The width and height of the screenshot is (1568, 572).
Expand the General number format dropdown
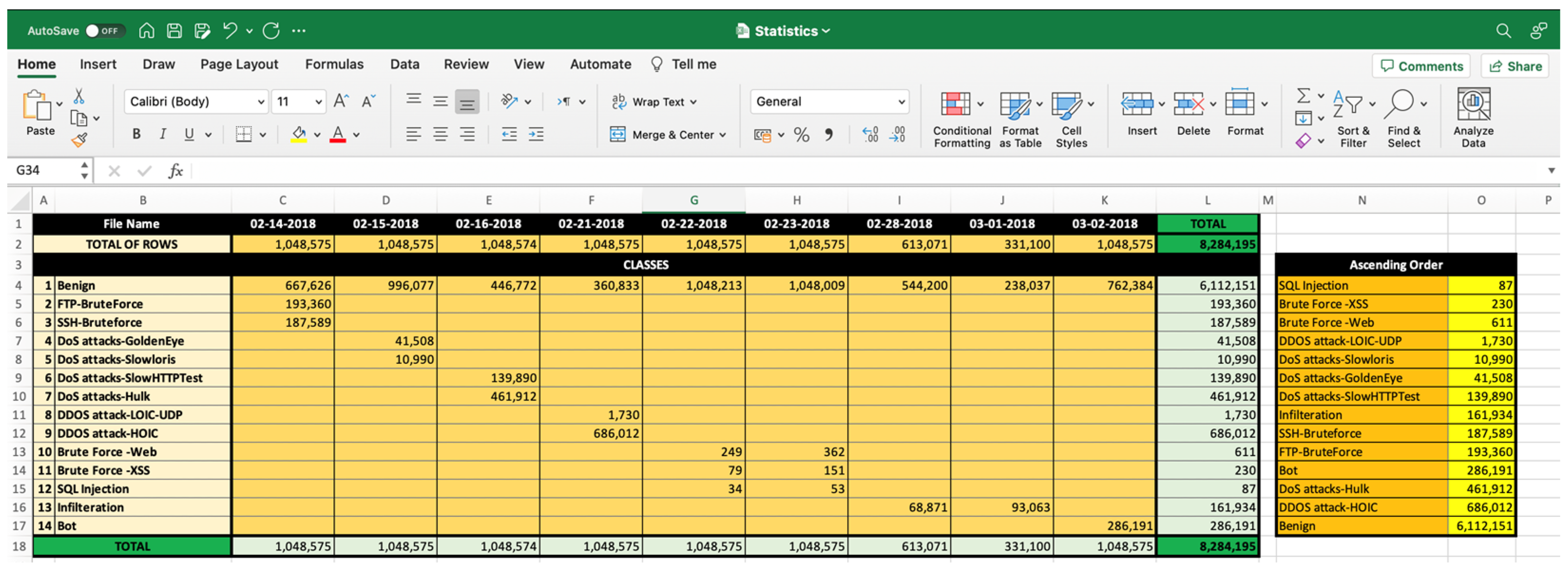901,102
